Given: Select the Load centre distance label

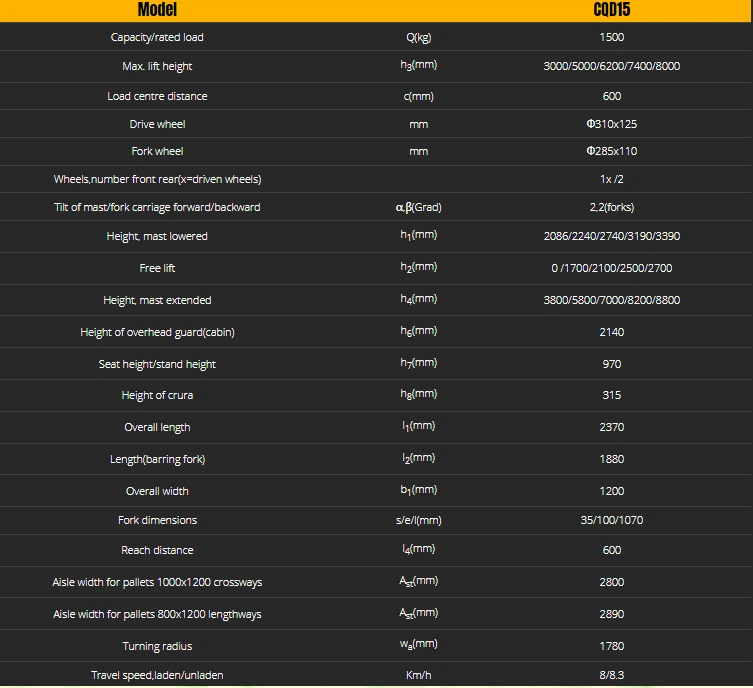Looking at the screenshot, I should tap(157, 96).
